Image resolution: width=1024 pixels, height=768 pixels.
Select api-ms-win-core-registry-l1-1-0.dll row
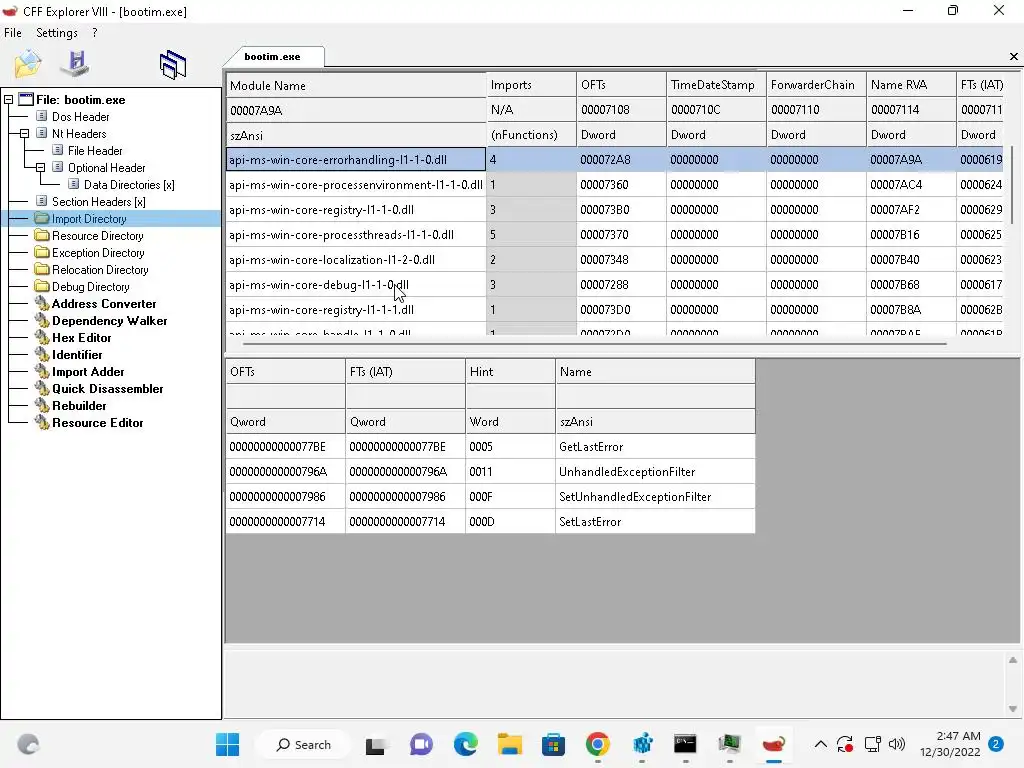tap(614, 210)
